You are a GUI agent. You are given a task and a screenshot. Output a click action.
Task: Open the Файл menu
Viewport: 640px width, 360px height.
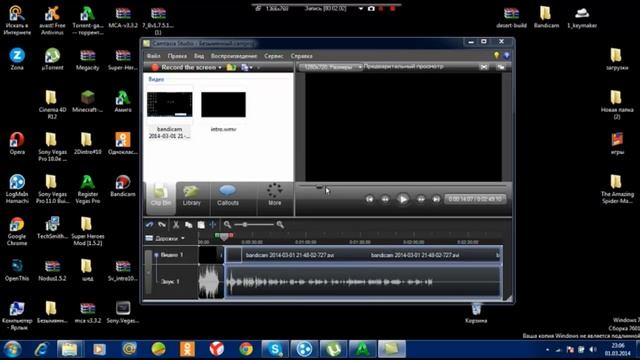[x=153, y=56]
